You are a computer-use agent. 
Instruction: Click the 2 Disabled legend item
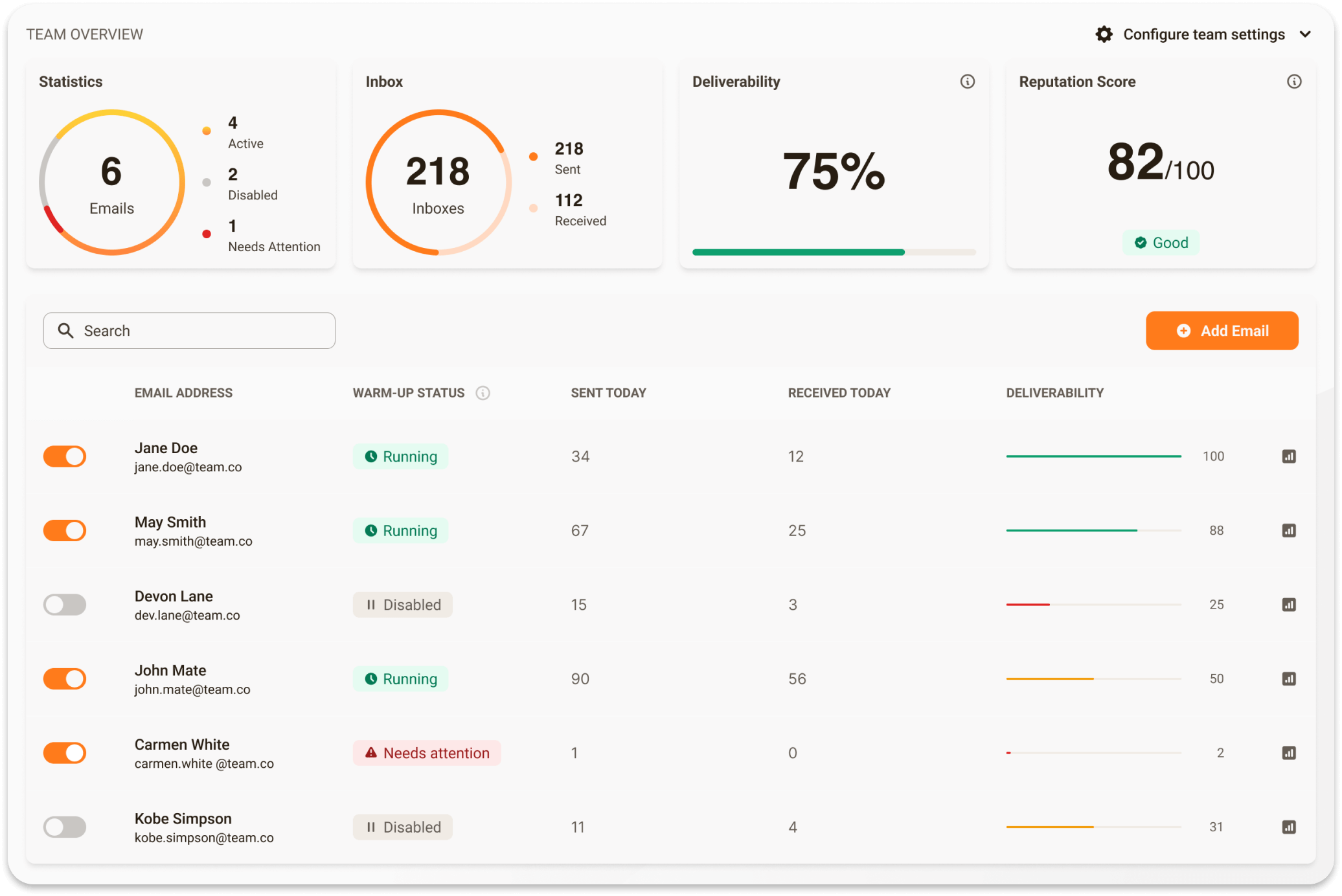click(240, 185)
